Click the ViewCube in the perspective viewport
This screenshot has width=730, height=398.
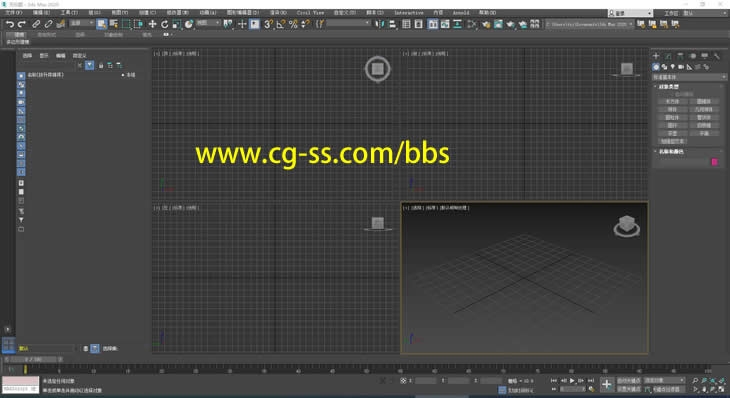[x=627, y=226]
